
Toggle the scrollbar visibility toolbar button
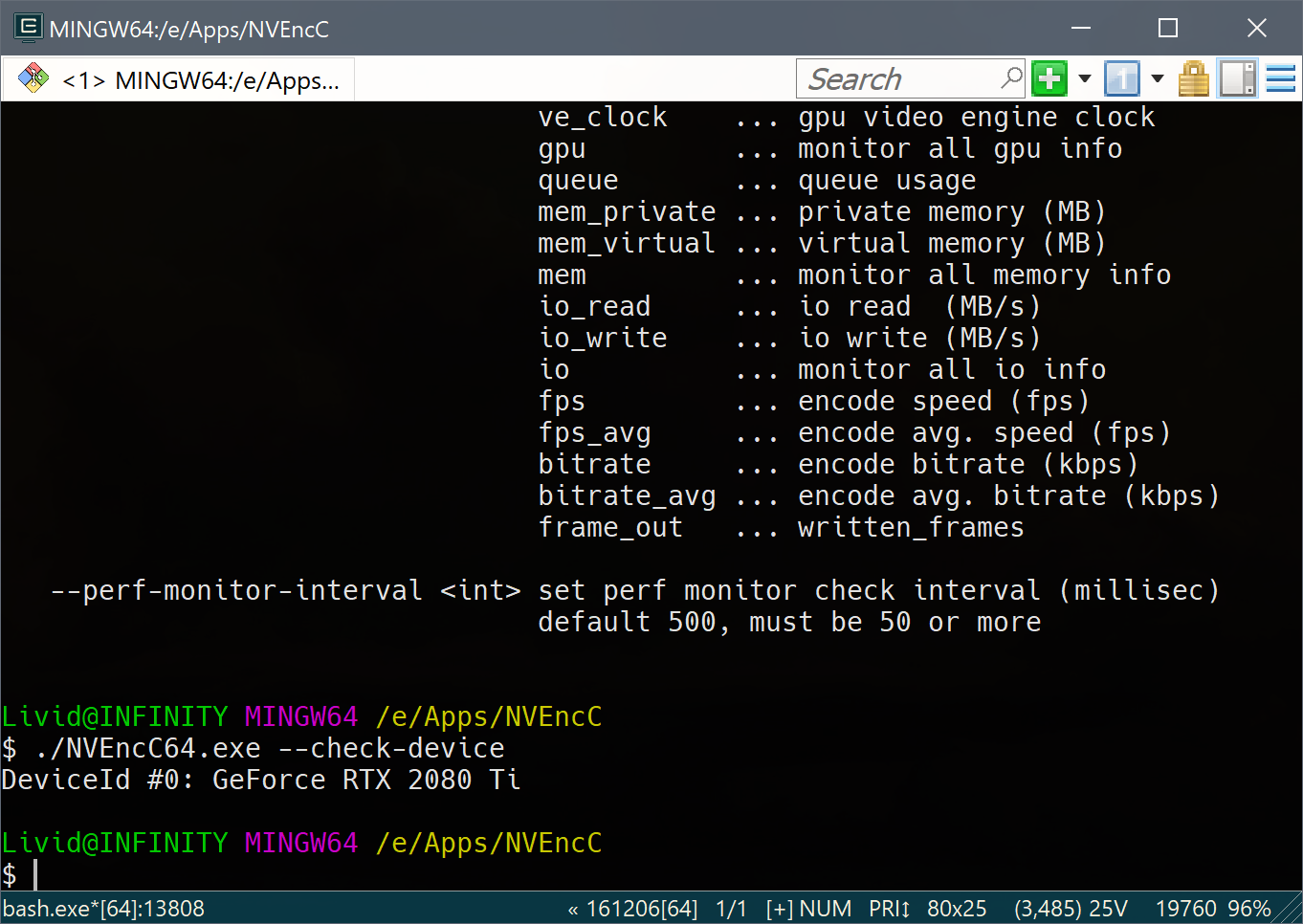(1237, 78)
